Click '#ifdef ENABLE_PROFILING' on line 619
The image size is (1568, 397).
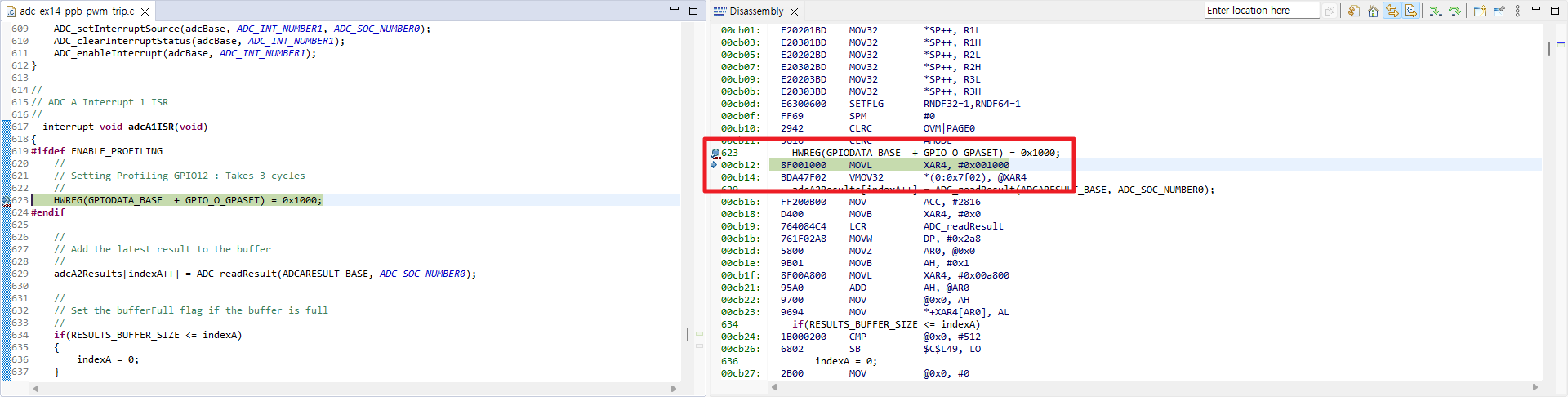(96, 151)
